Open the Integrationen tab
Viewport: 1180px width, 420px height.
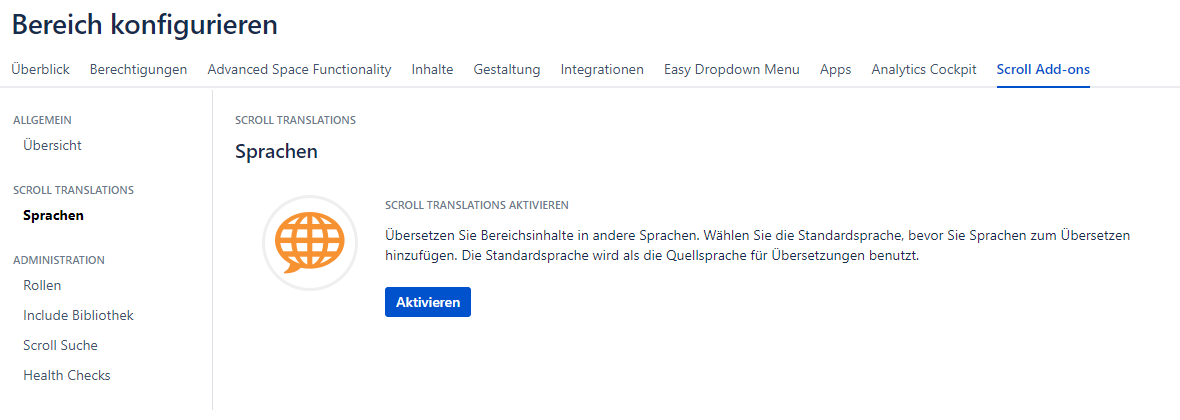(602, 70)
